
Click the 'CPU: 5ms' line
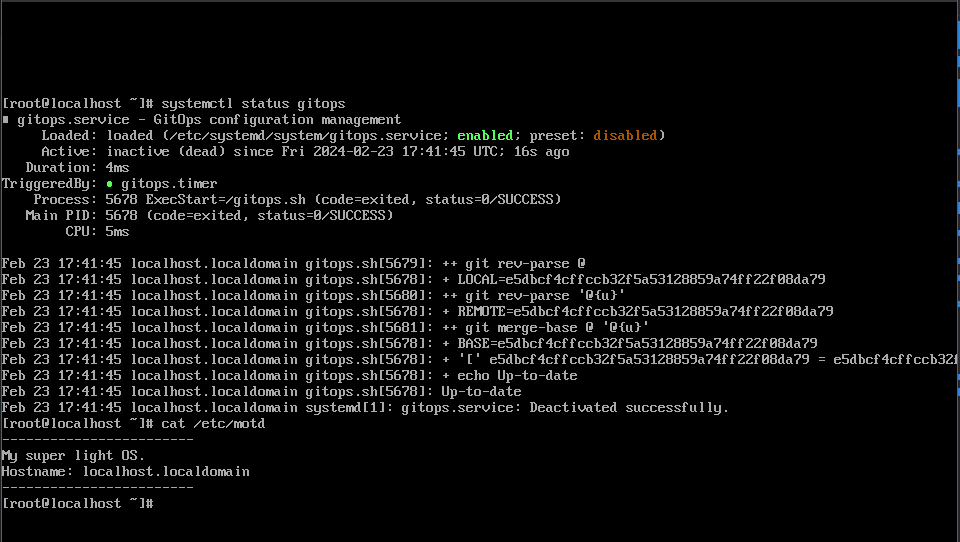(97, 231)
